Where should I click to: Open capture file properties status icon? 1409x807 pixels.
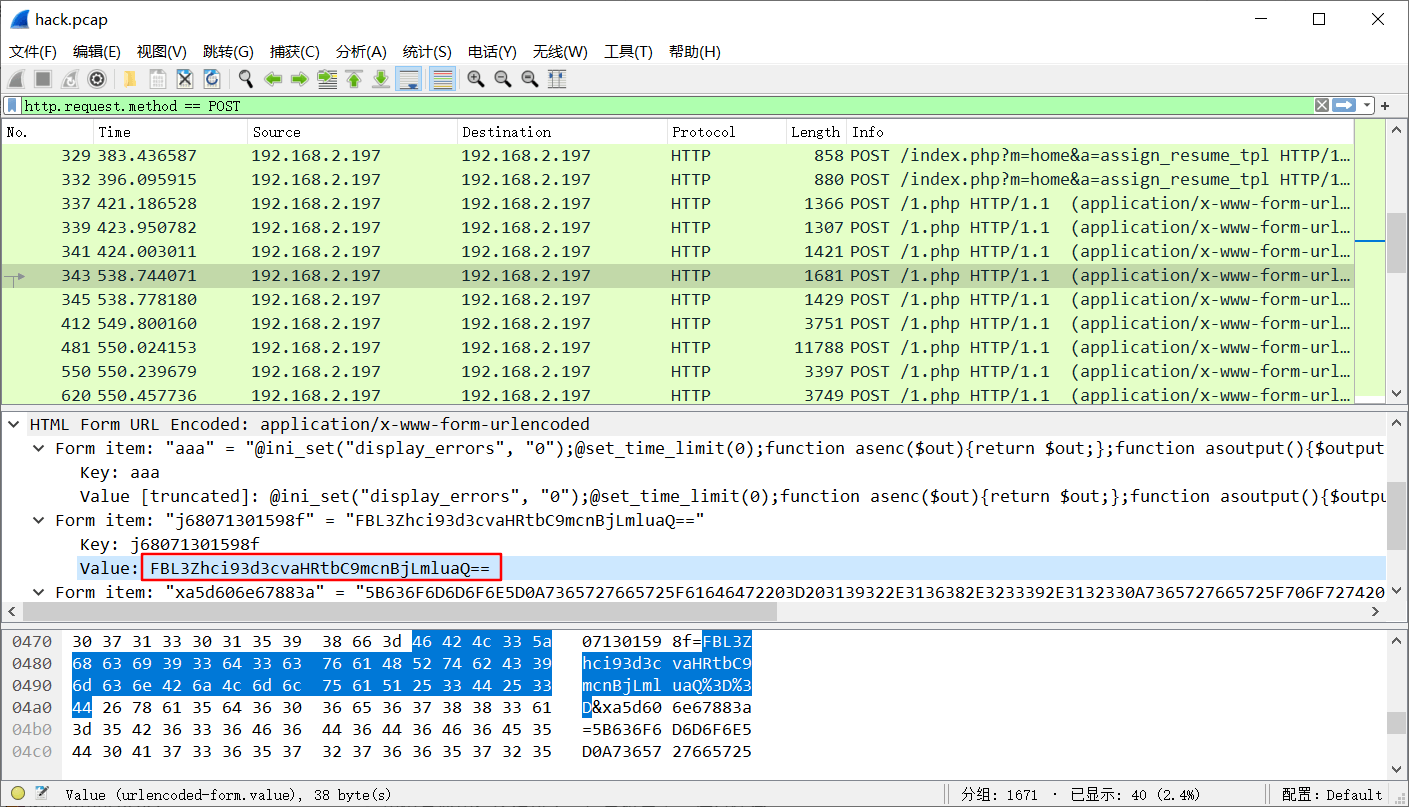(x=42, y=795)
